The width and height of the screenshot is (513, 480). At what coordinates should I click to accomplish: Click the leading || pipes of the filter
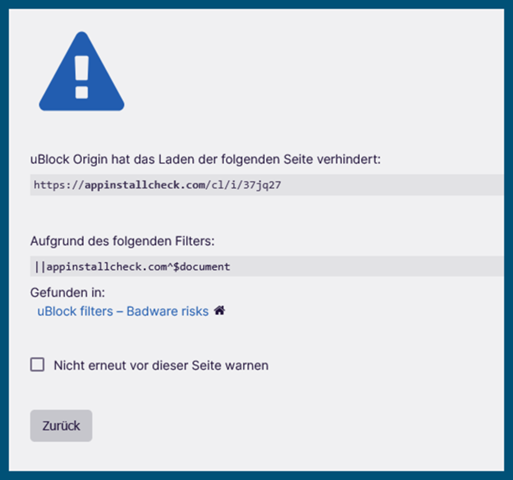(40, 267)
